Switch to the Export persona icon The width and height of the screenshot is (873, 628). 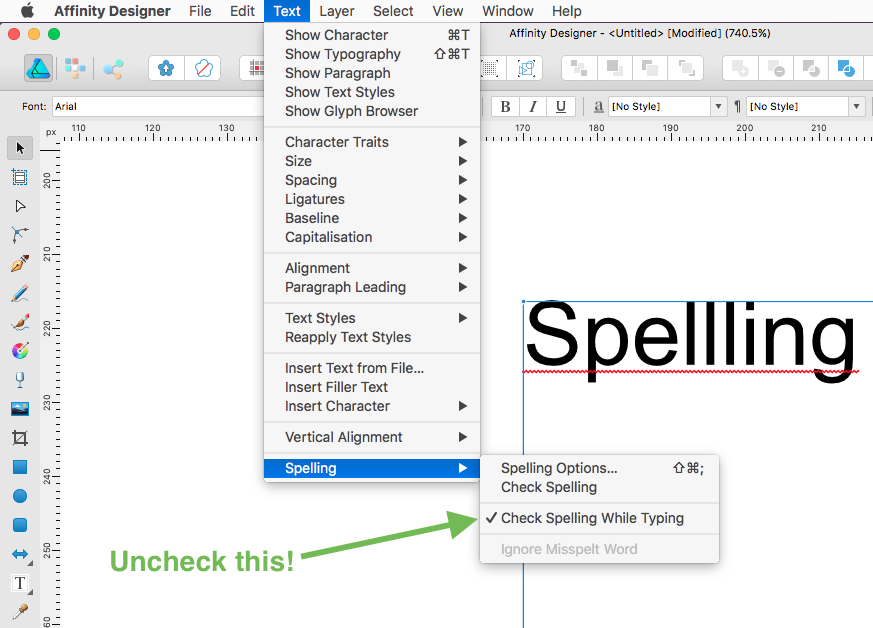click(x=113, y=69)
